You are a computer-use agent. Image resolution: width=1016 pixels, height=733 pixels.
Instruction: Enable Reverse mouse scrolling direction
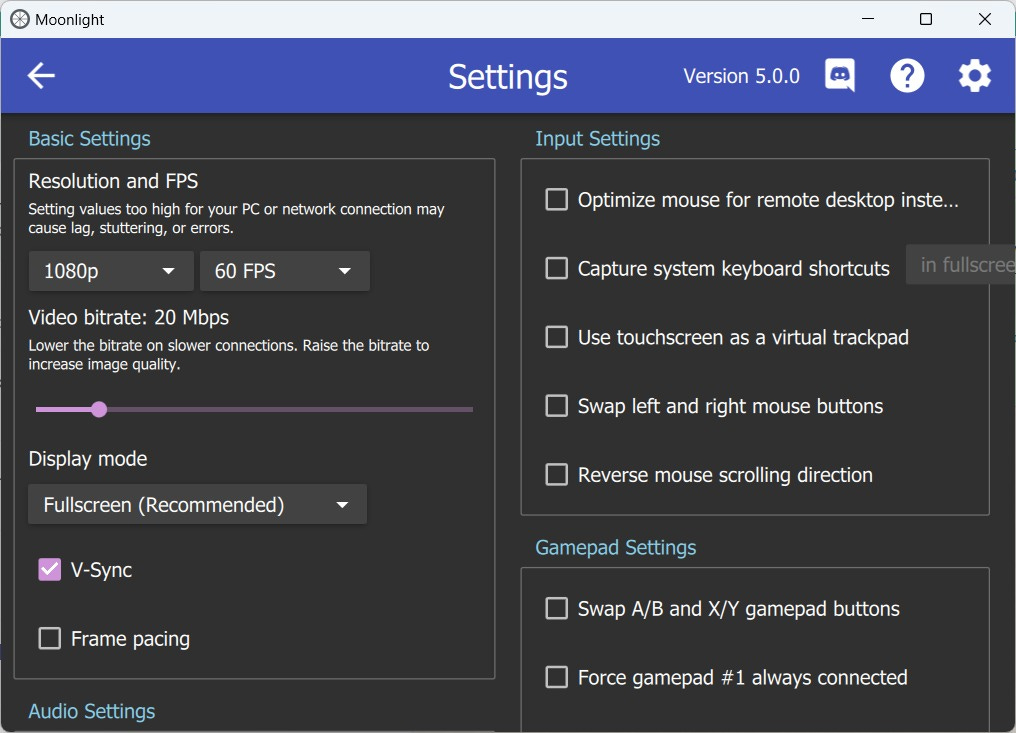557,474
